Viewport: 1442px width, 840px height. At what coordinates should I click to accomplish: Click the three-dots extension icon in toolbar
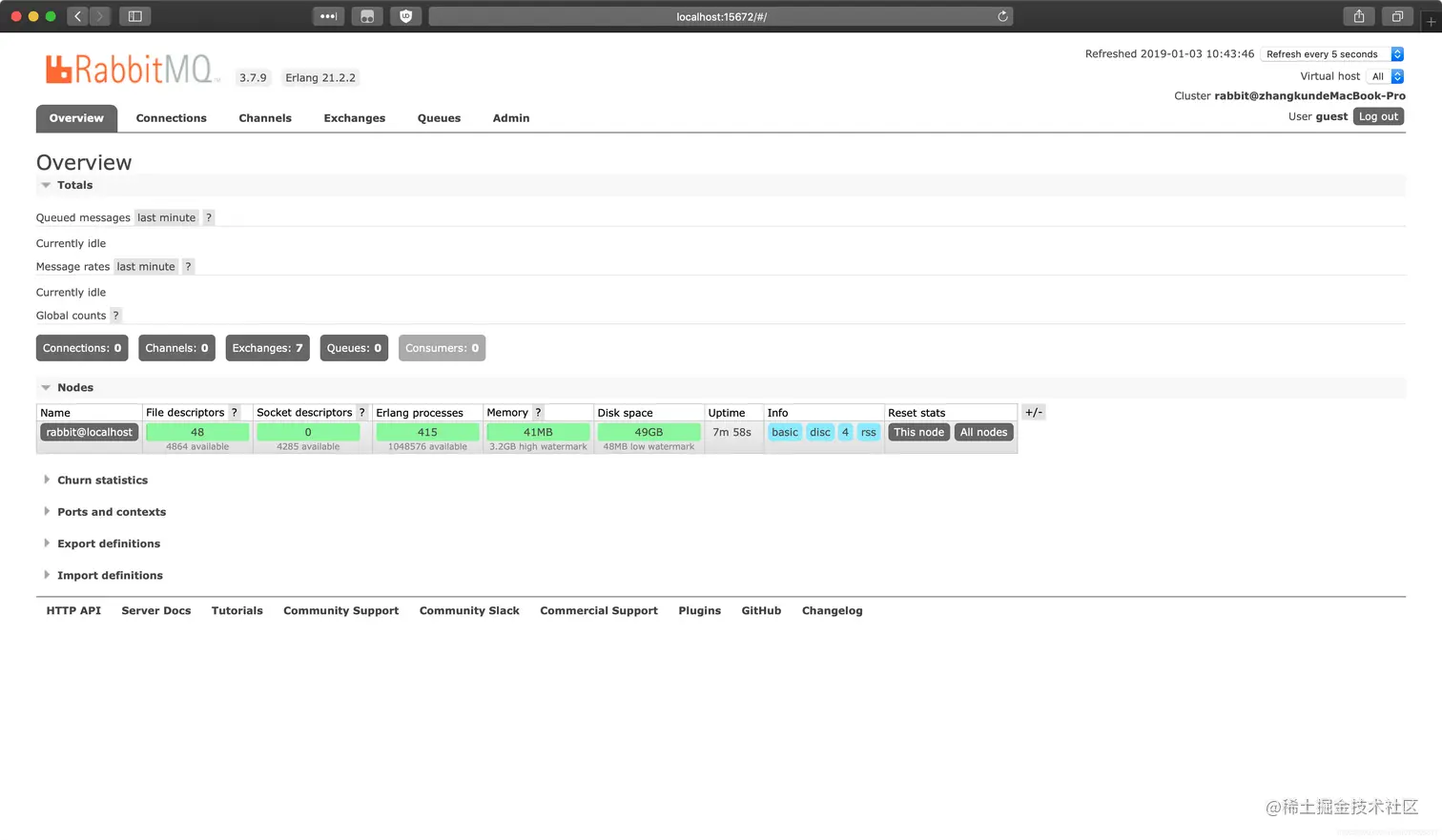click(328, 16)
